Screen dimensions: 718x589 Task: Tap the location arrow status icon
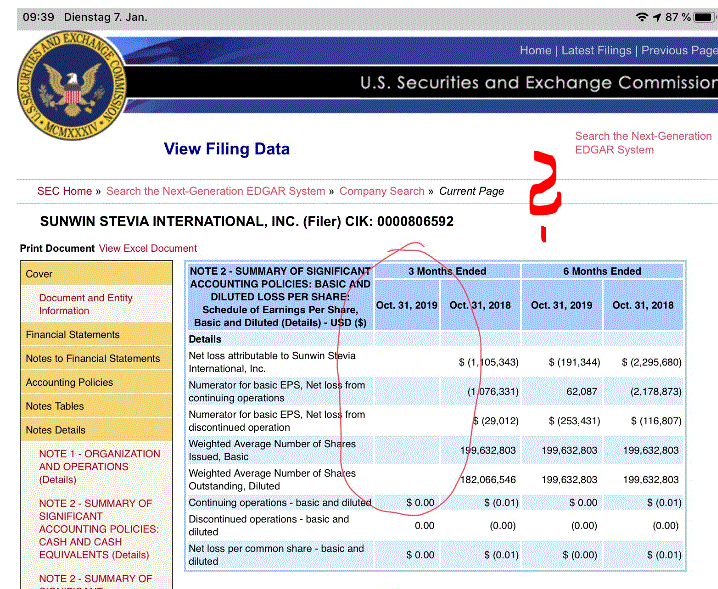pyautogui.click(x=657, y=17)
